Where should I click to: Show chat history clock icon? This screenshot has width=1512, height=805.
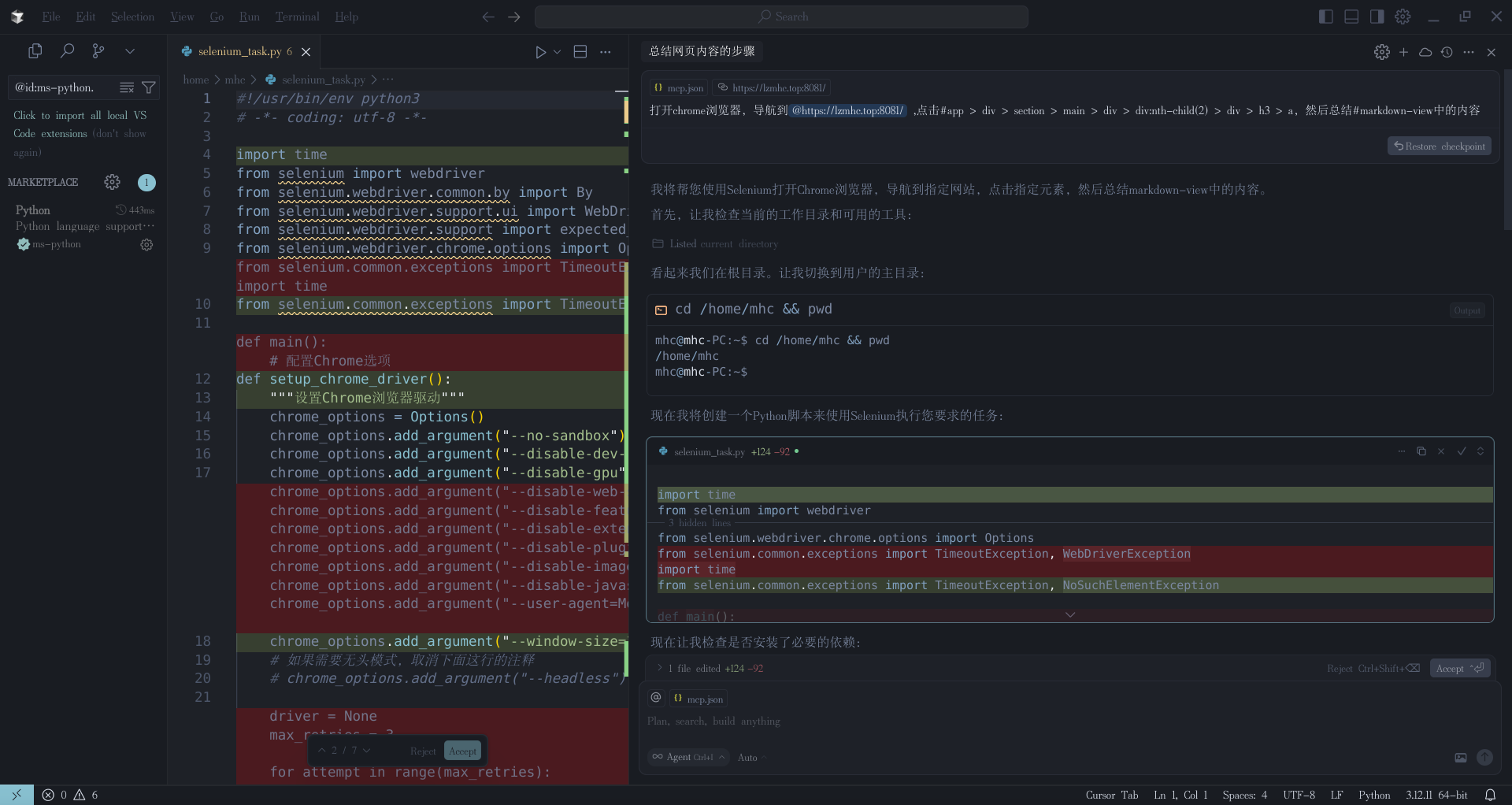1447,52
